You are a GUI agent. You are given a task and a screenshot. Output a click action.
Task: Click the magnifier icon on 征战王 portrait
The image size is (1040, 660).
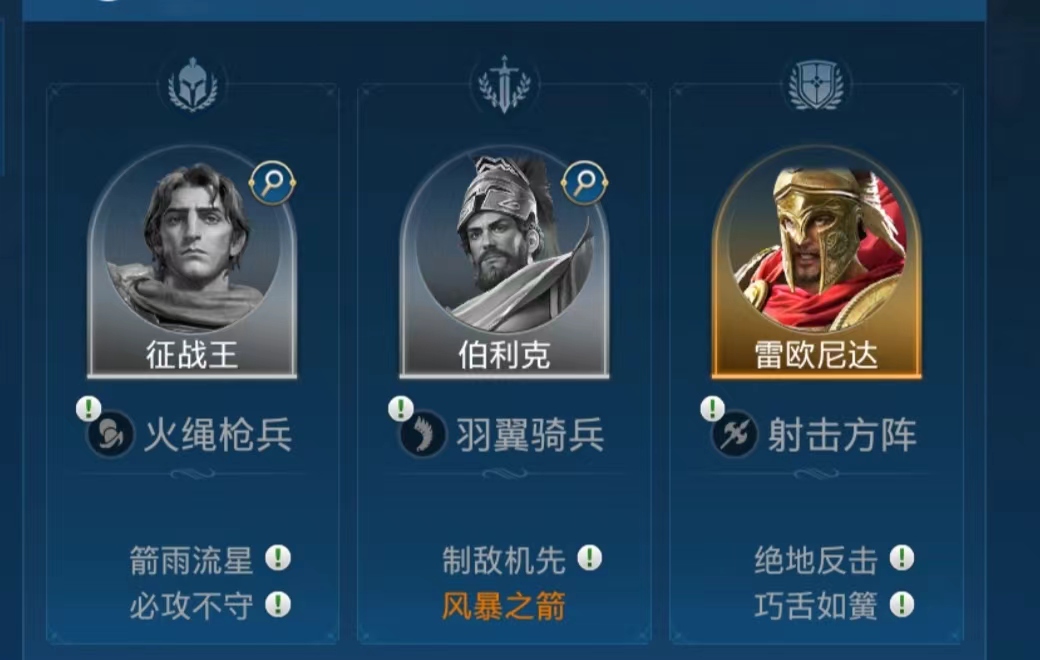click(x=273, y=182)
